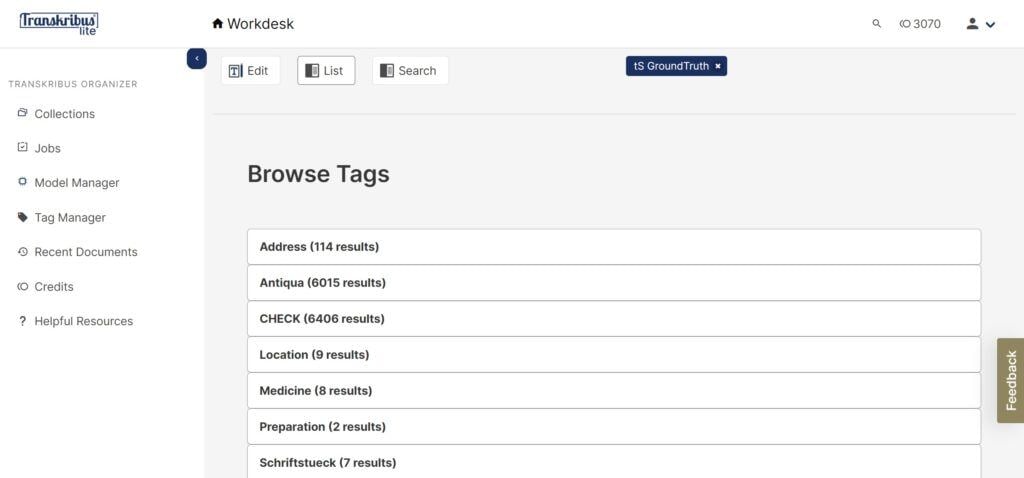Collapse the sidebar with the chevron button
The width and height of the screenshot is (1024, 478).
(197, 59)
